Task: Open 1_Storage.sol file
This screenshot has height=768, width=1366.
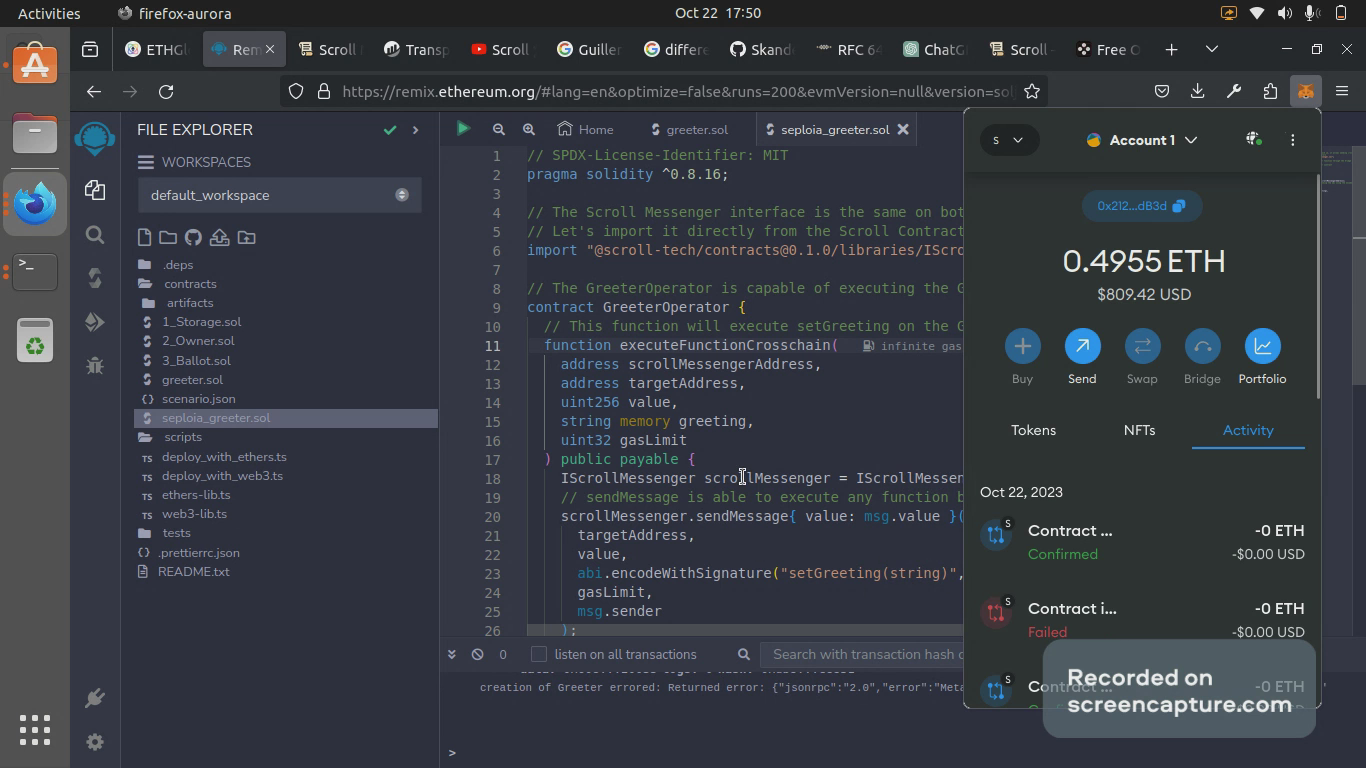Action: (201, 322)
